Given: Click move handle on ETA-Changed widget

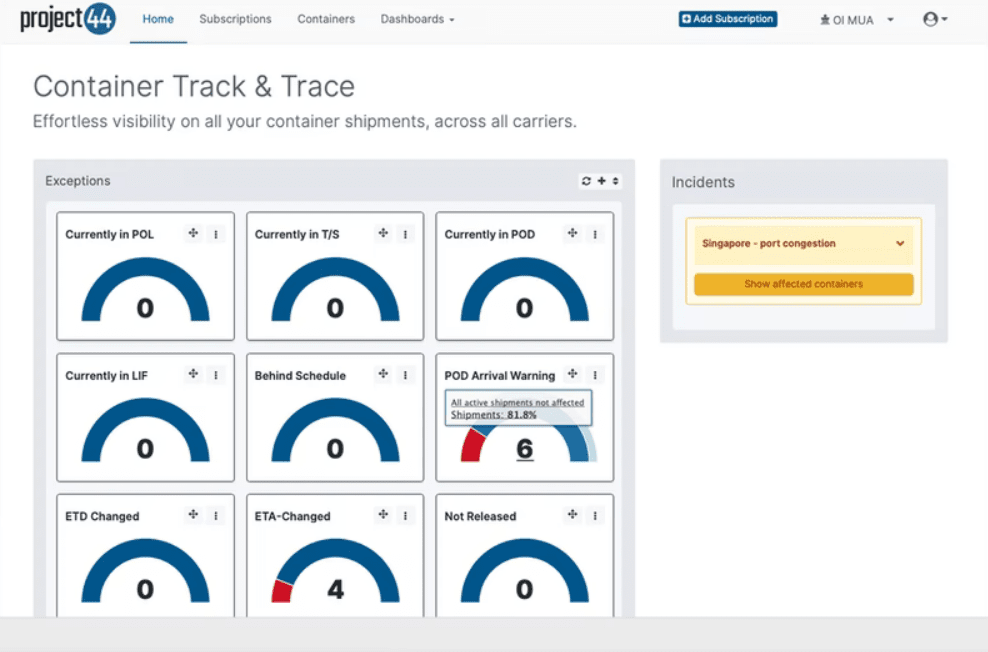Looking at the screenshot, I should tap(383, 515).
